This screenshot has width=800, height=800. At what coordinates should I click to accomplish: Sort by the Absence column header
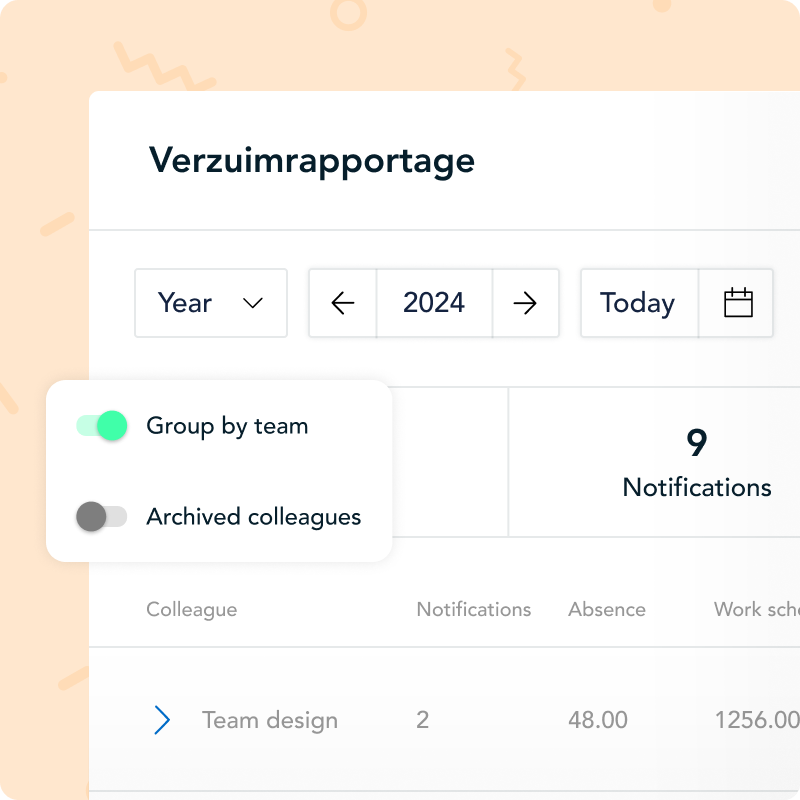pos(607,609)
